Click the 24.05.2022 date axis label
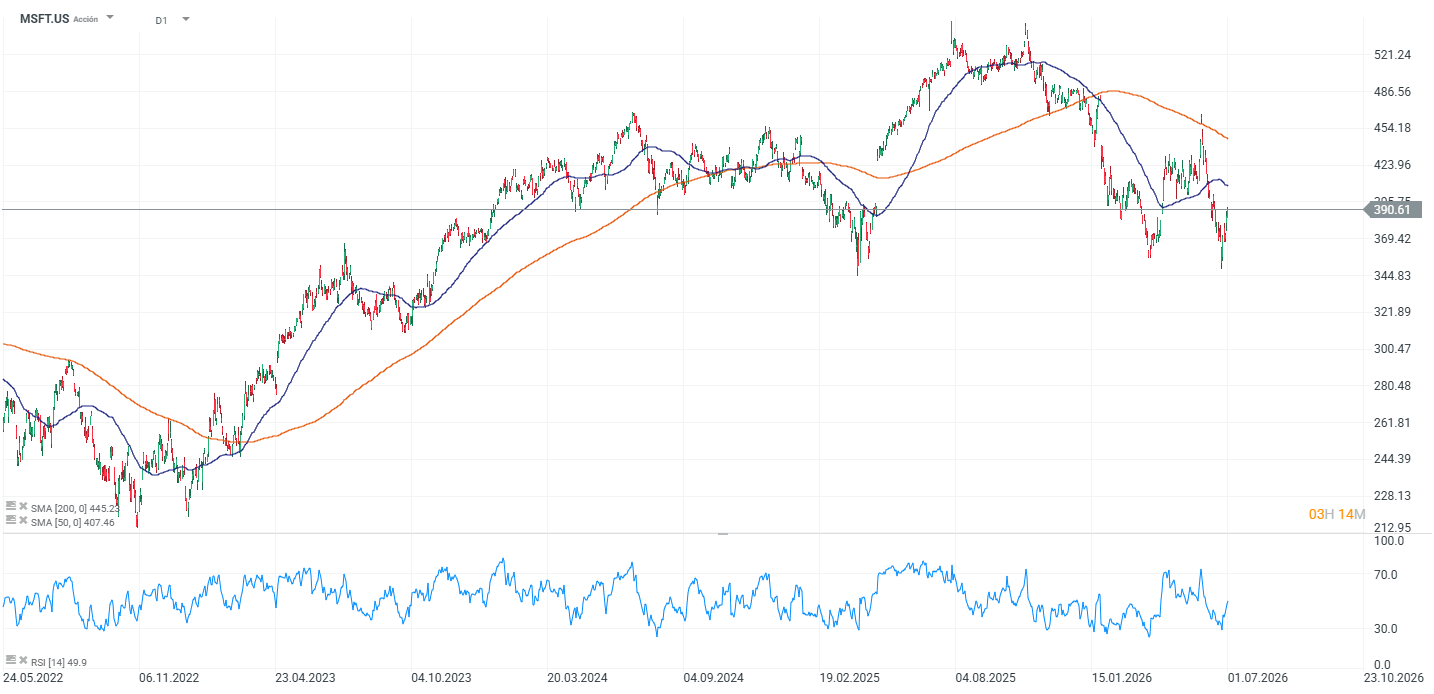The image size is (1434, 694). click(33, 677)
